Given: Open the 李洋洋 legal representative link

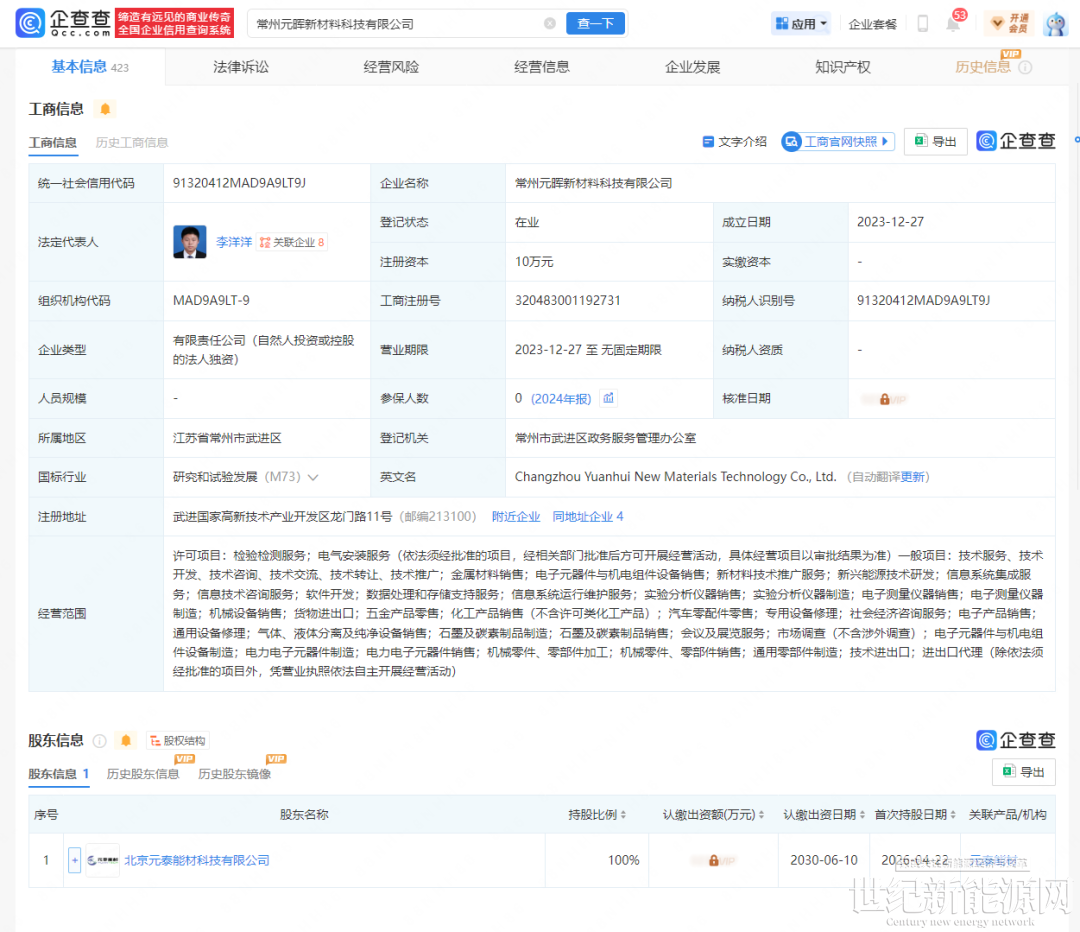Looking at the screenshot, I should (233, 242).
